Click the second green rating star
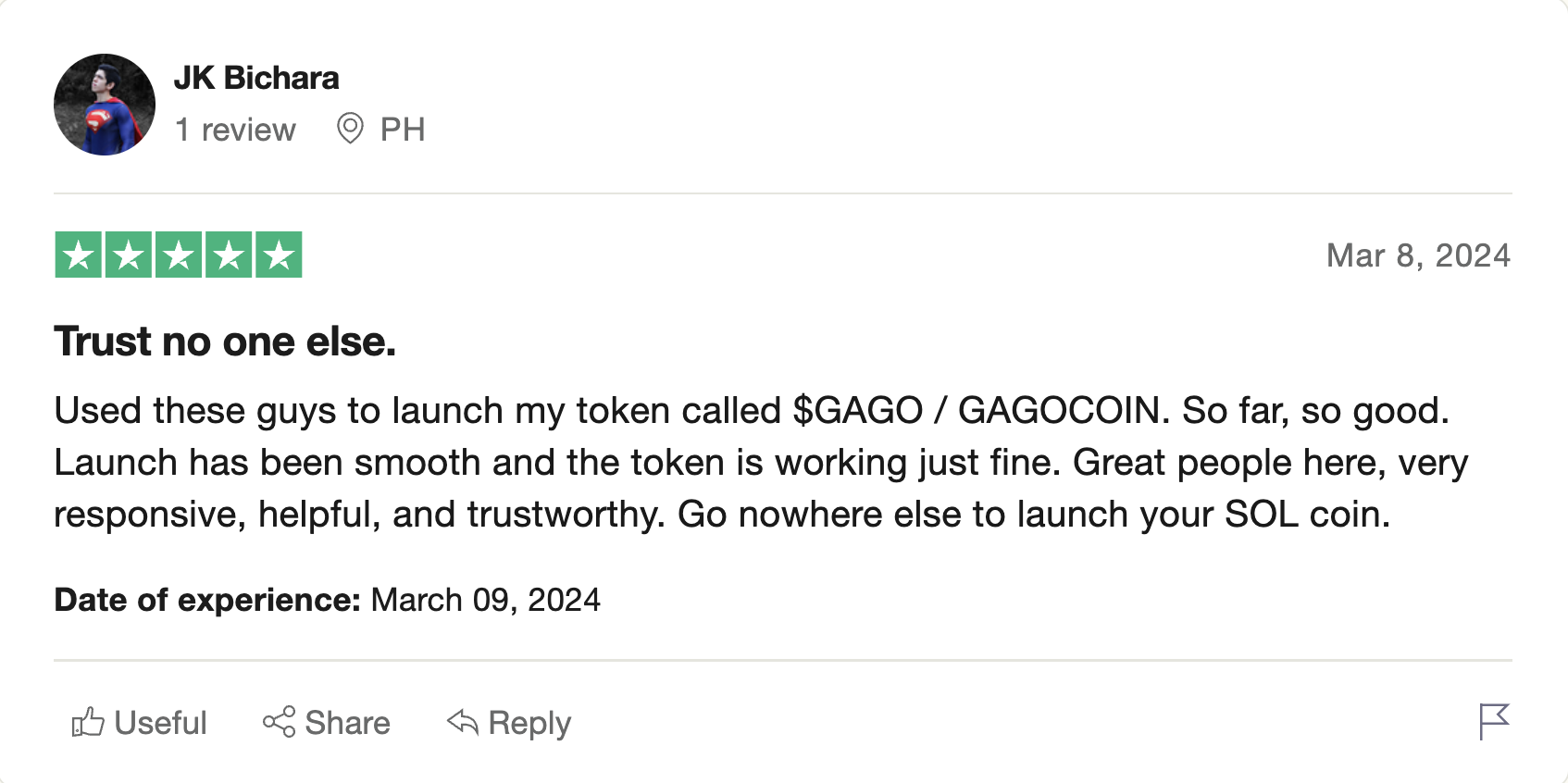Viewport: 1568px width, 783px height. [x=129, y=255]
